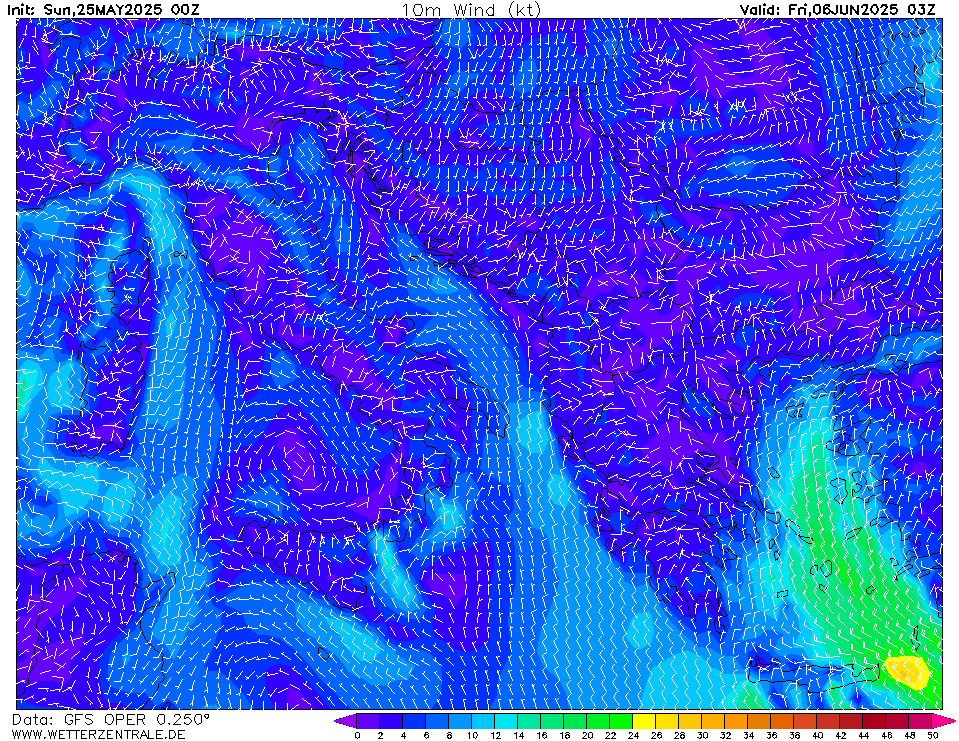The image size is (959, 741).
Task: Click the 'Valid: Fri,06JUN2025 03Z' header text
Action: pyautogui.click(x=837, y=10)
